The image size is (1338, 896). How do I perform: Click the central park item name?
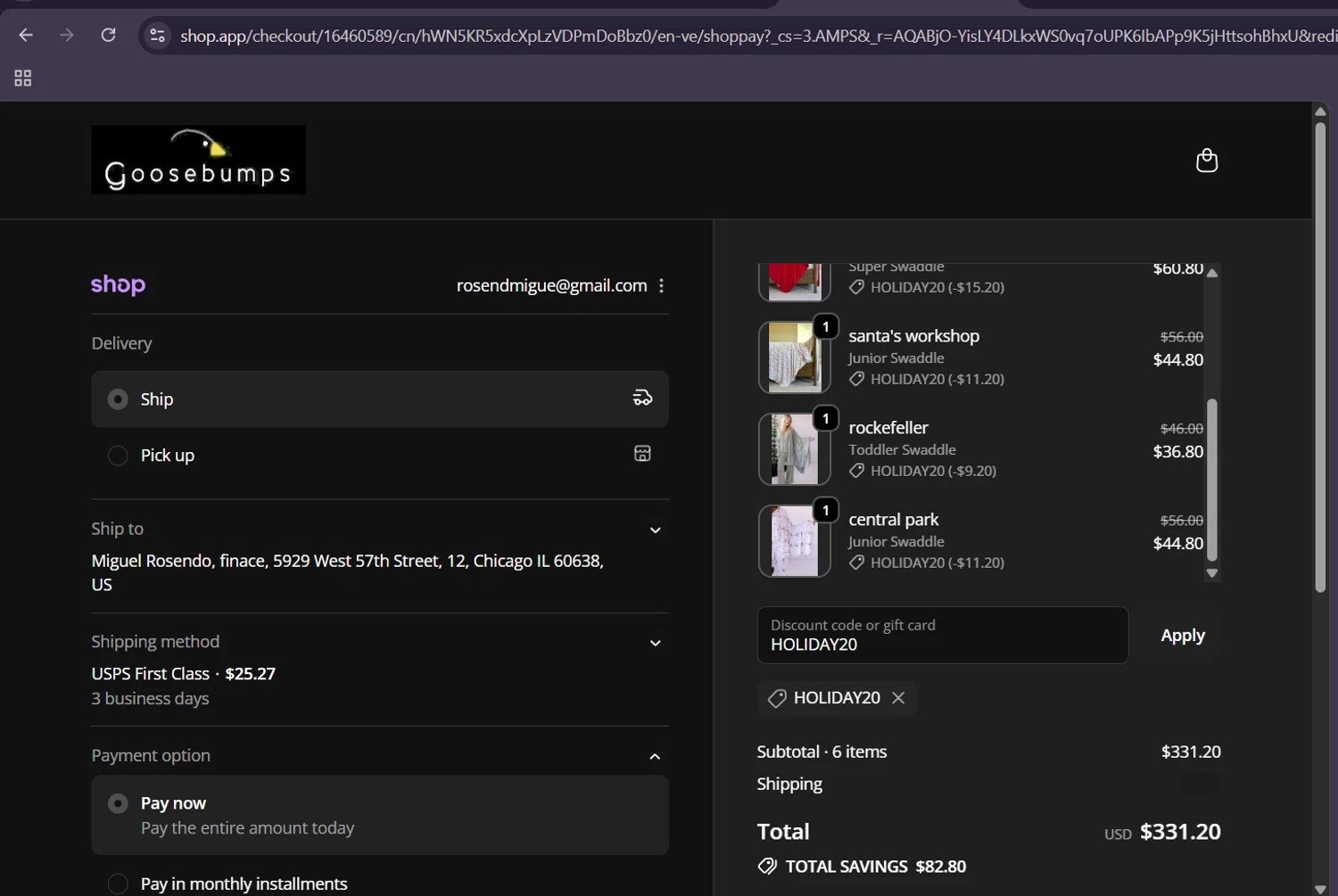[894, 520]
